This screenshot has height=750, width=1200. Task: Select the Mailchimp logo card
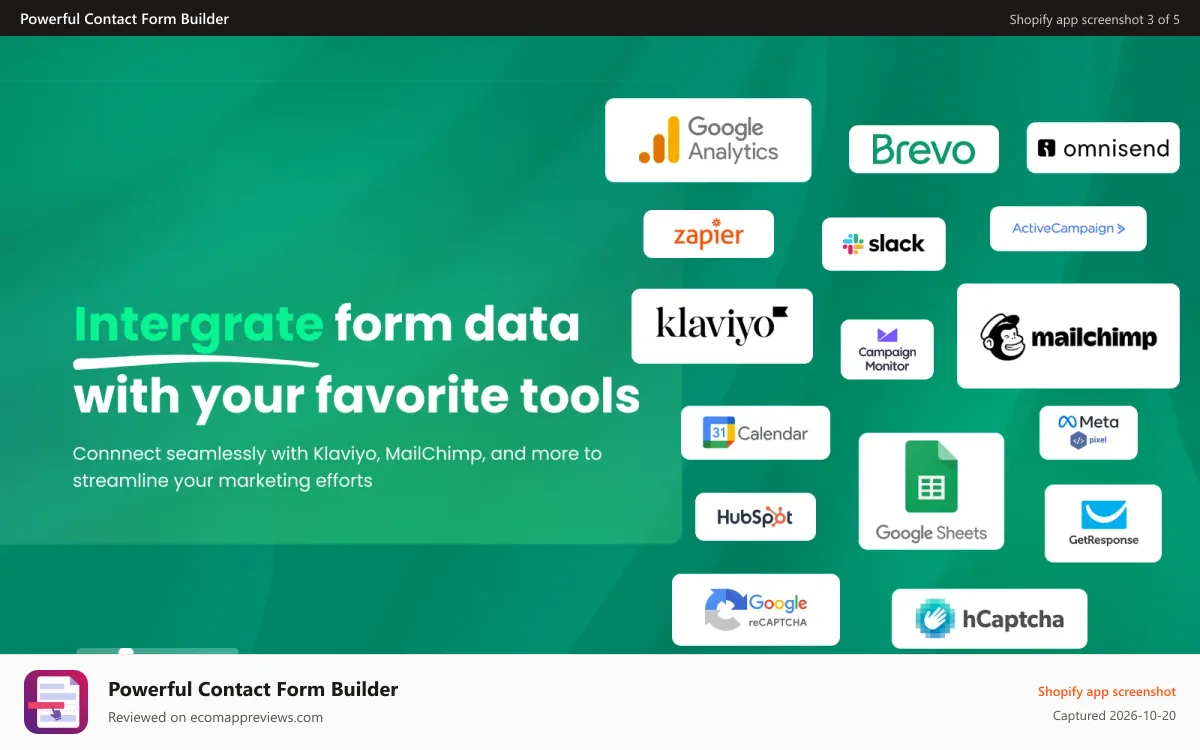pos(1068,336)
